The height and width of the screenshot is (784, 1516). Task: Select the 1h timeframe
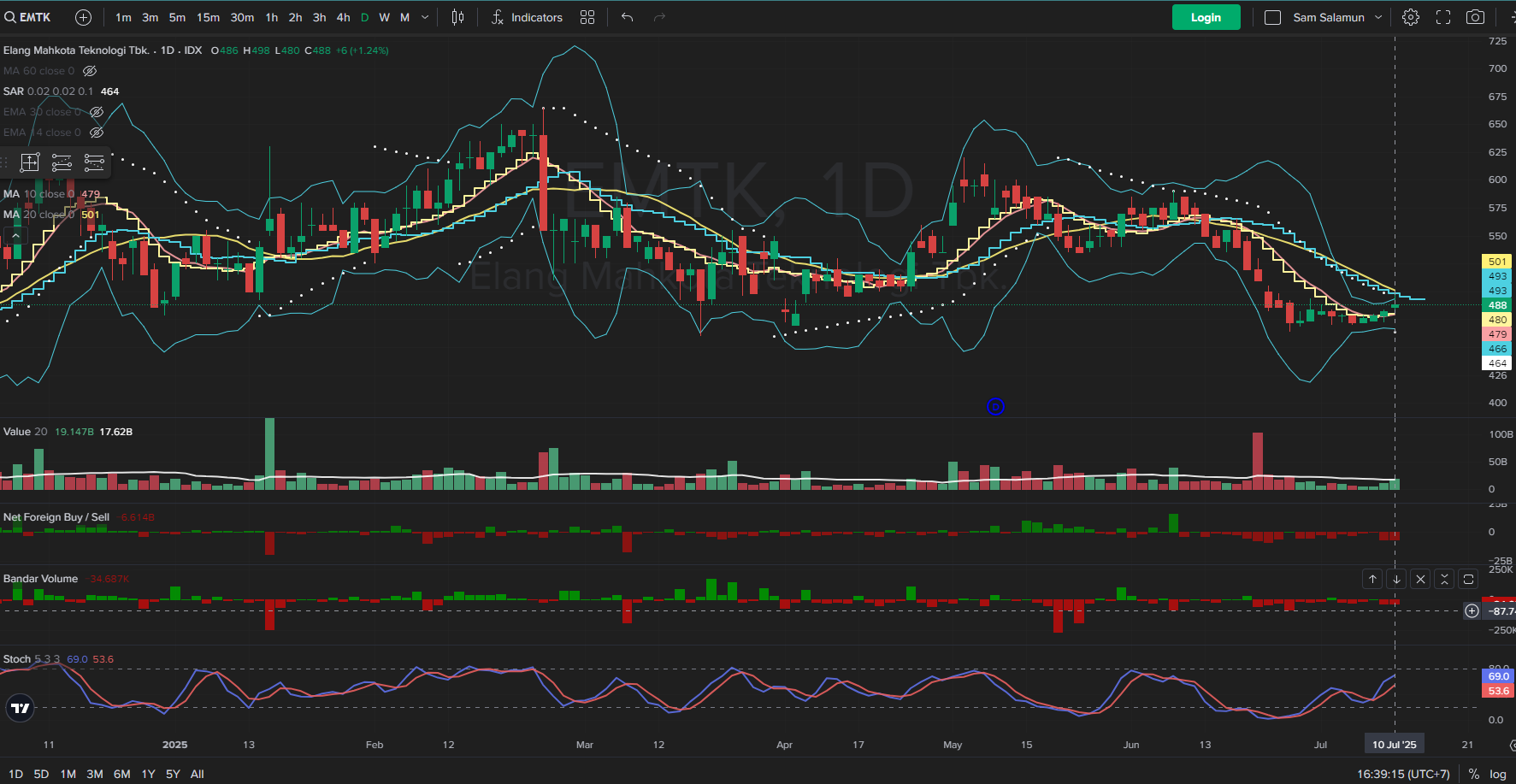coord(271,17)
